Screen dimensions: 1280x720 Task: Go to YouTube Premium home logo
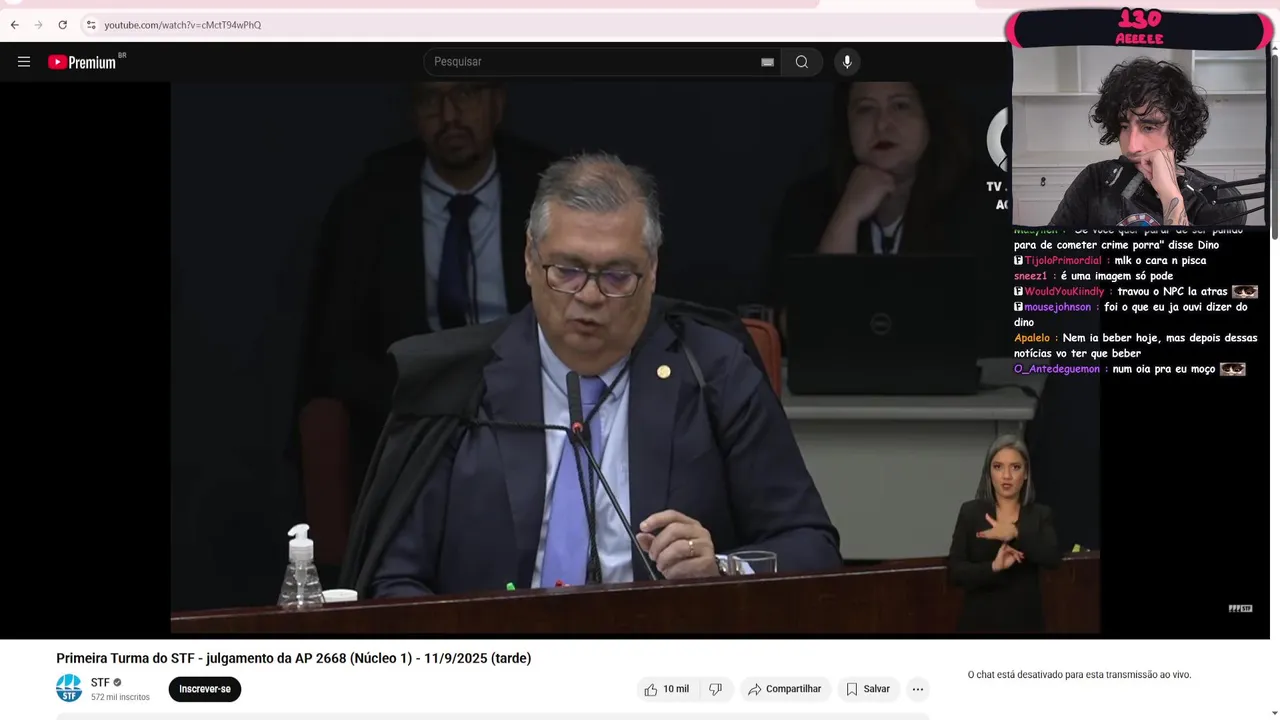(83, 62)
